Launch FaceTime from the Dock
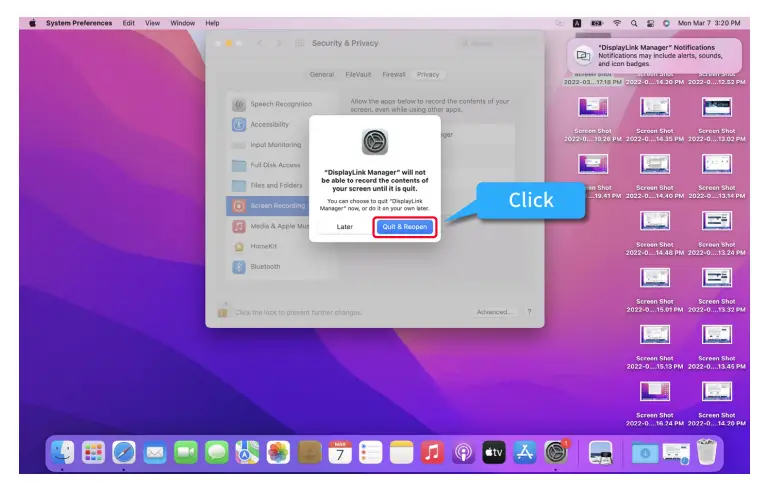This screenshot has height=488, width=758. (x=186, y=452)
